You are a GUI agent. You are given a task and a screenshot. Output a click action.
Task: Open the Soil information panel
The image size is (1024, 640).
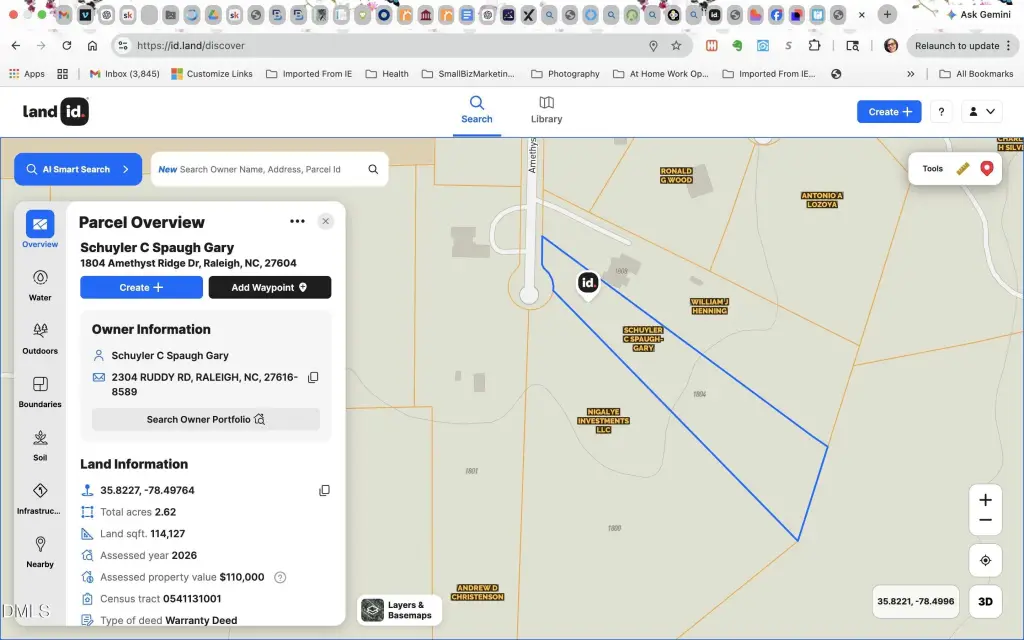[40, 445]
